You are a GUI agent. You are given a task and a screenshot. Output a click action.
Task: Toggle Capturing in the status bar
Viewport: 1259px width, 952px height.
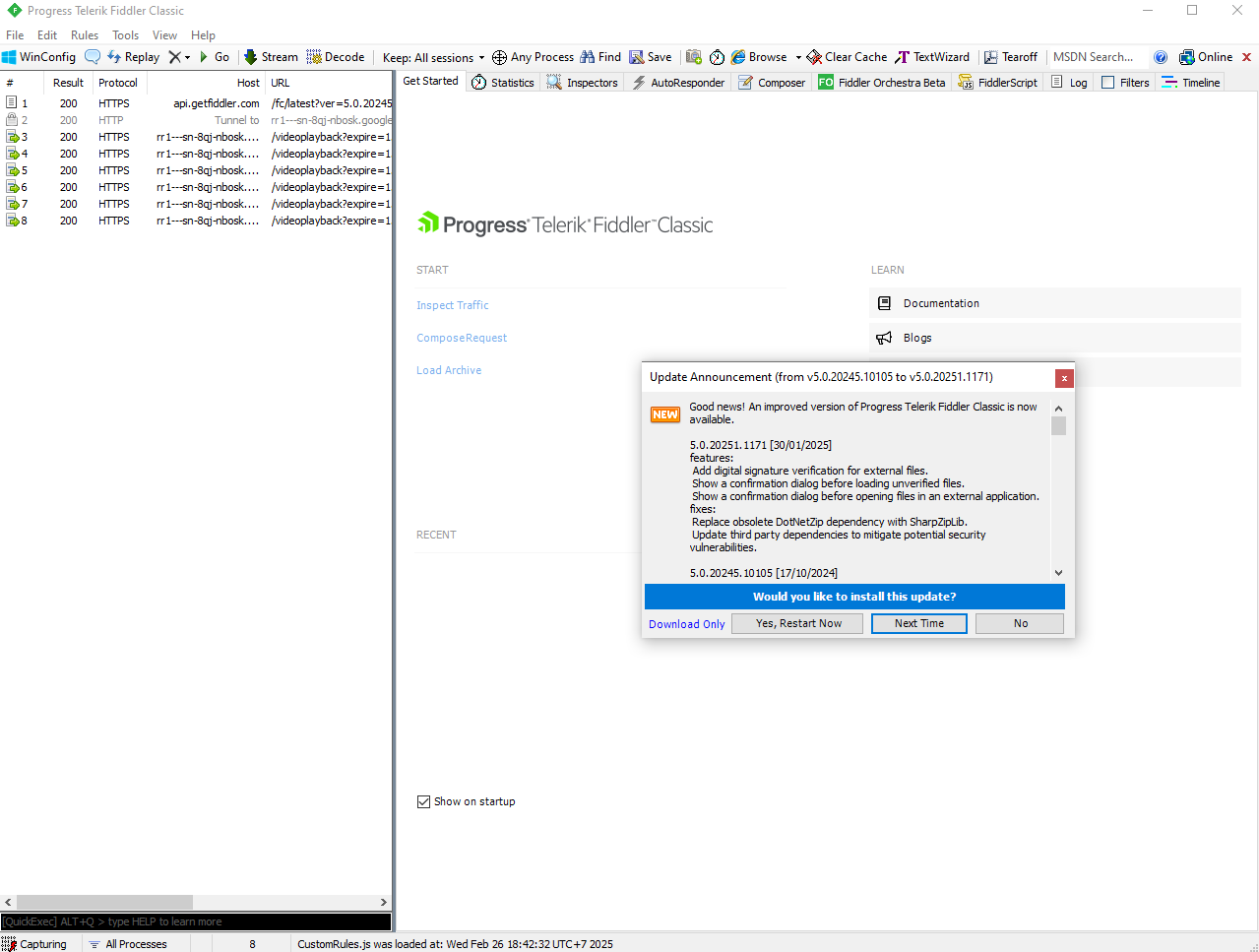pos(35,944)
